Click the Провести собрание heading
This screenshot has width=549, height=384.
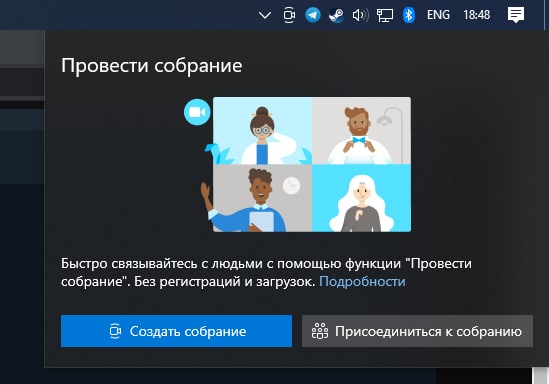tap(152, 65)
